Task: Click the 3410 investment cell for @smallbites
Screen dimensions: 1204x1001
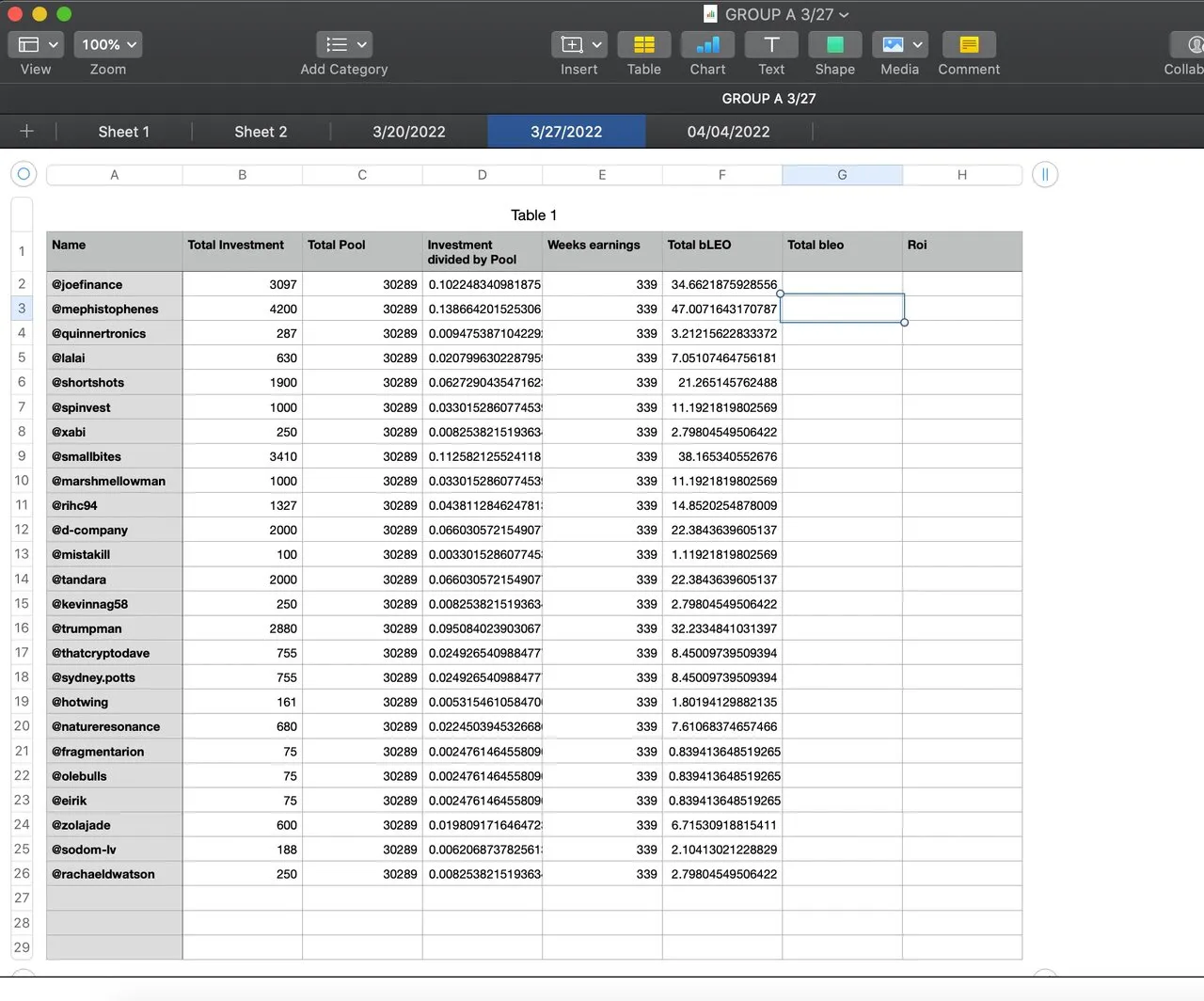Action: point(243,456)
